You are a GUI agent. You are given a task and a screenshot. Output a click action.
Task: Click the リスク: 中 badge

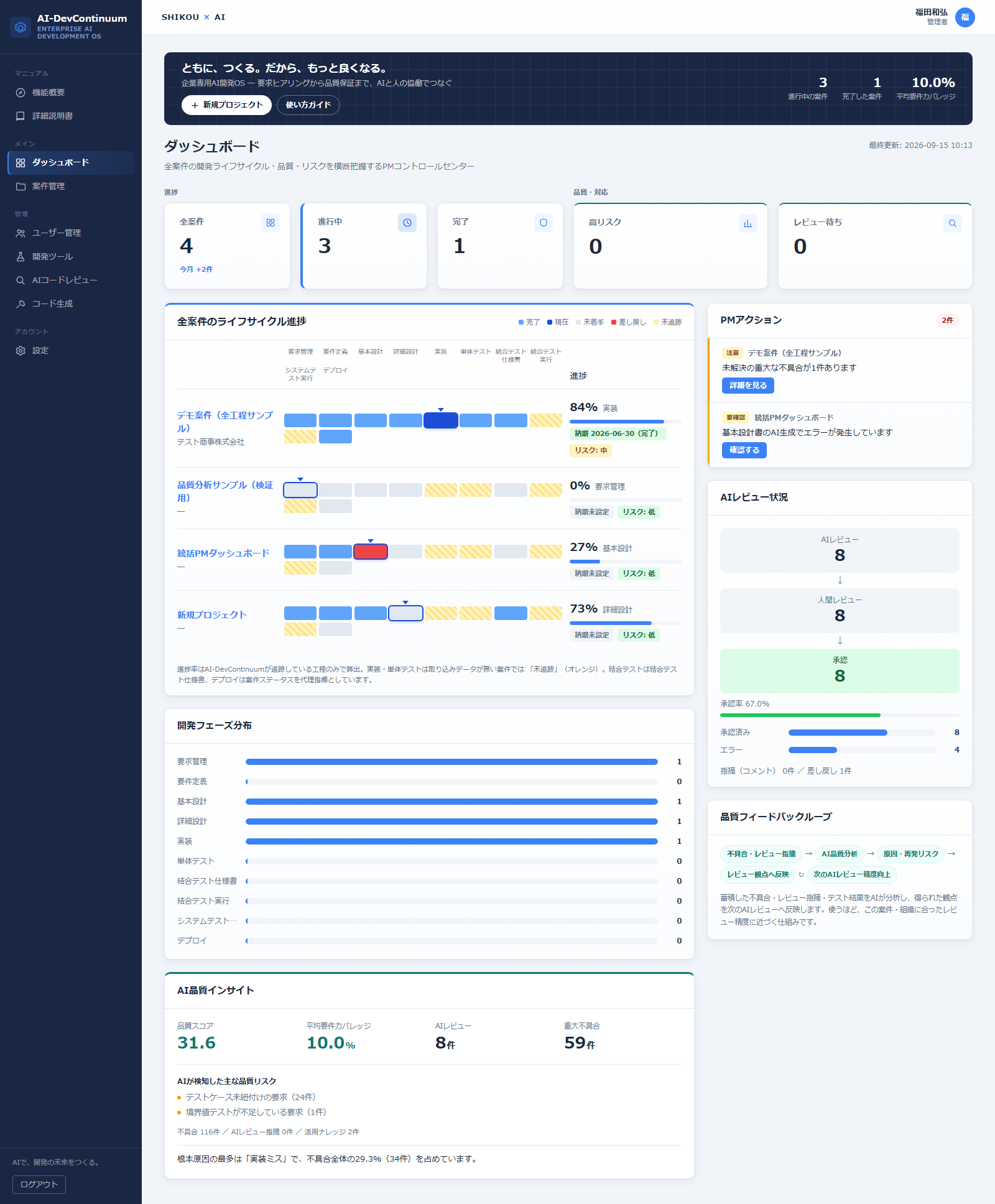point(591,450)
